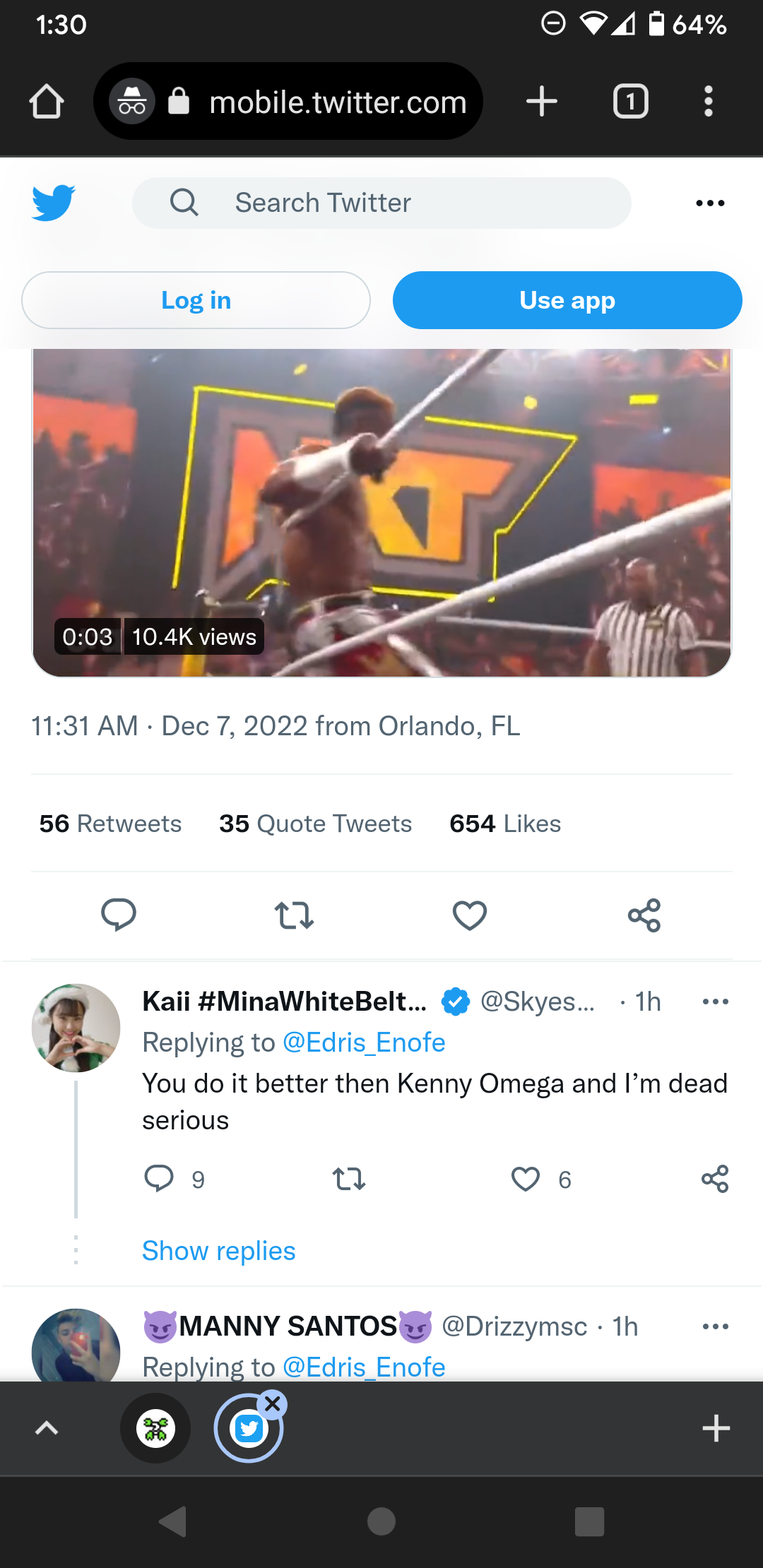The height and width of the screenshot is (1568, 763).
Task: Expand the bottom tab bar chevron
Action: tap(47, 1428)
